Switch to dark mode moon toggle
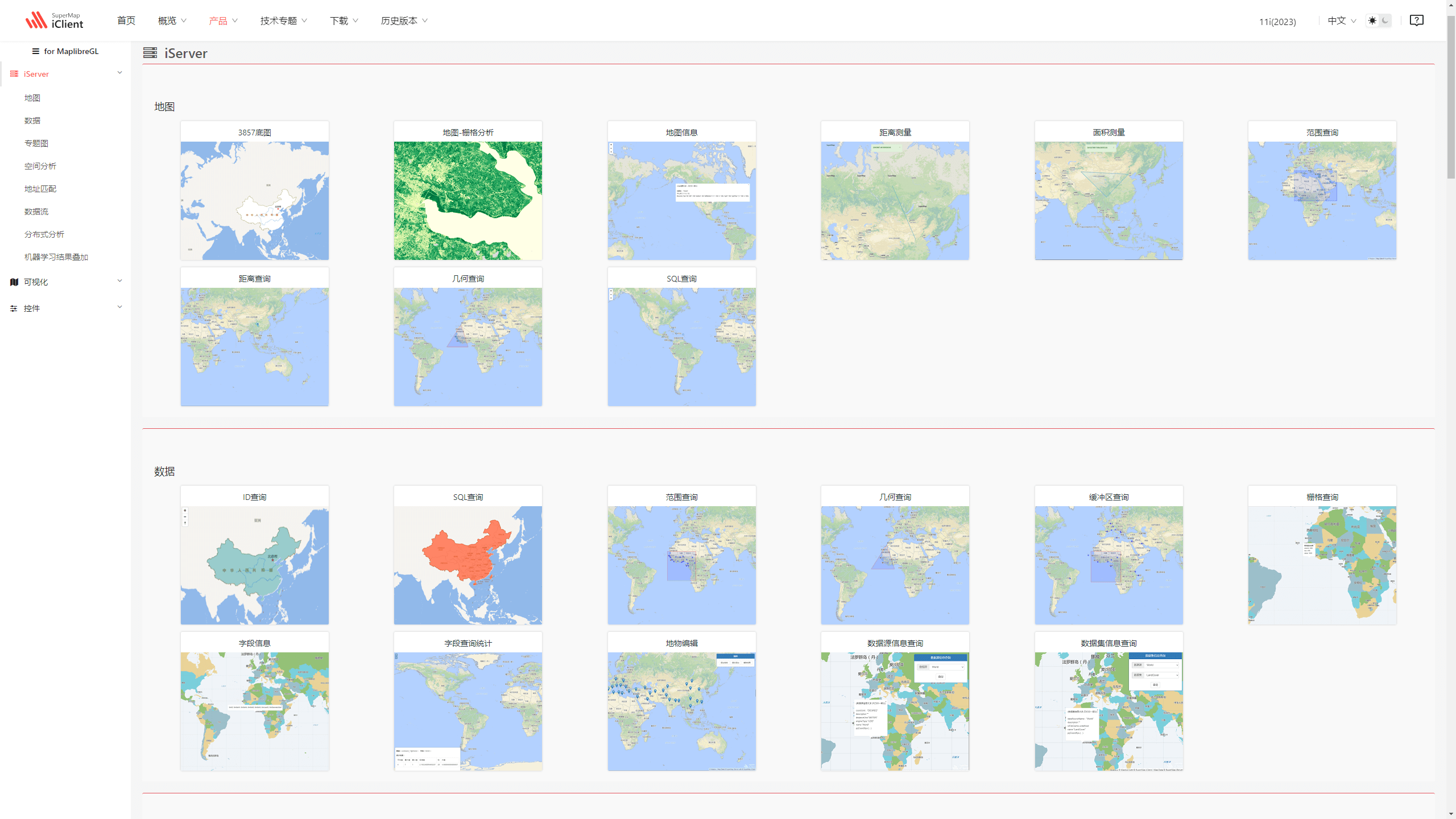The height and width of the screenshot is (819, 1456). click(x=1385, y=20)
